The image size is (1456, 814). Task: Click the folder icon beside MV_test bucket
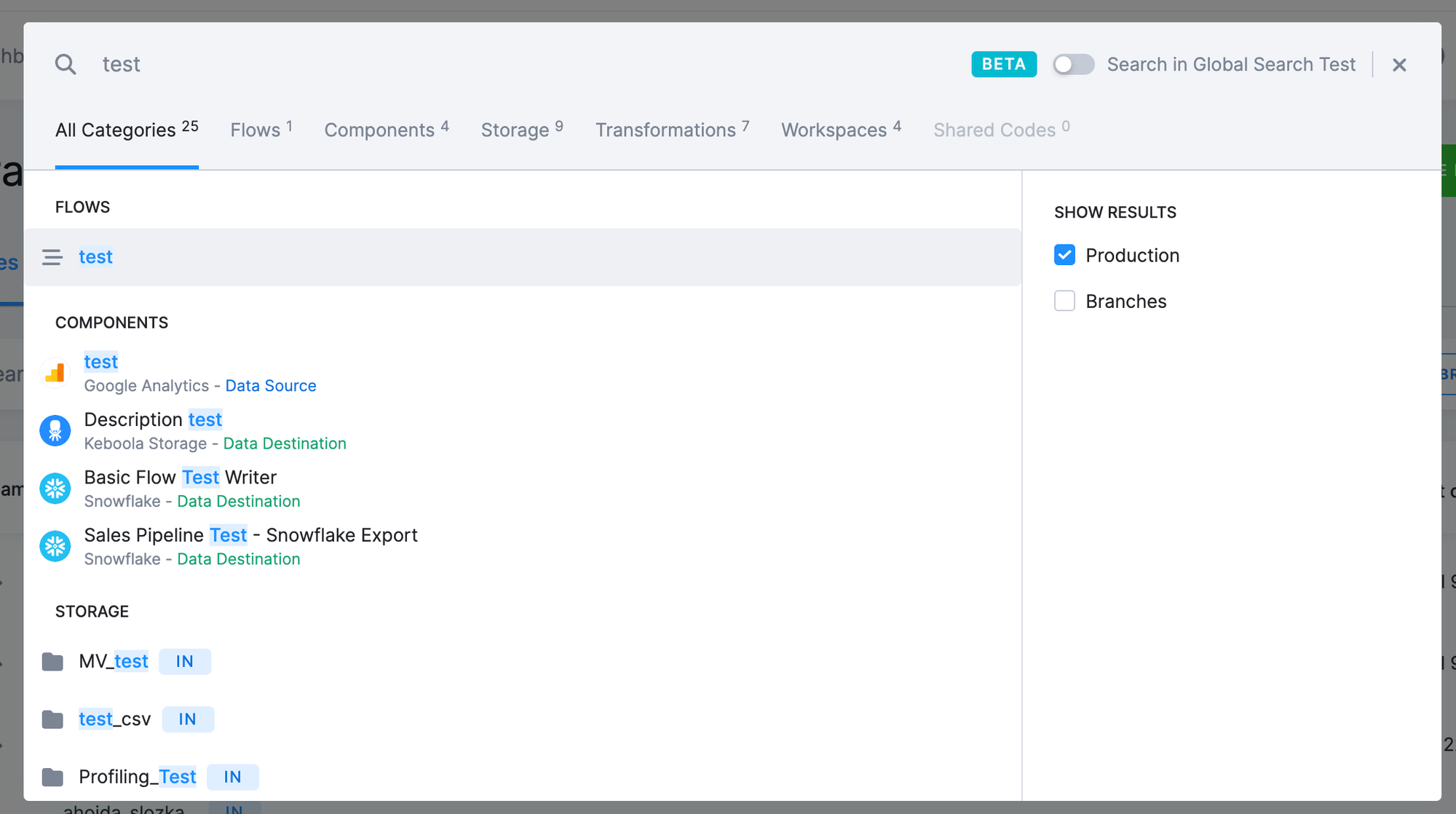pos(54,661)
